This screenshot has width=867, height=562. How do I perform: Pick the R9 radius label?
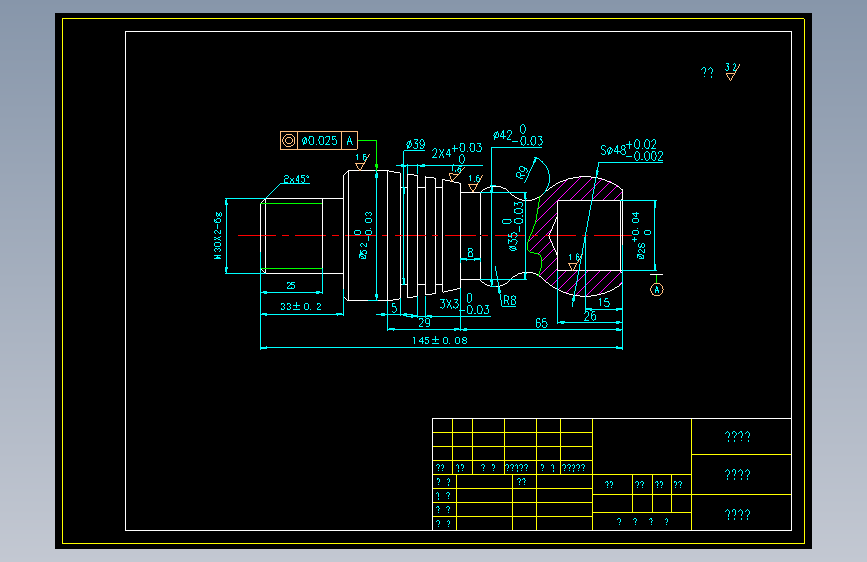(x=521, y=173)
